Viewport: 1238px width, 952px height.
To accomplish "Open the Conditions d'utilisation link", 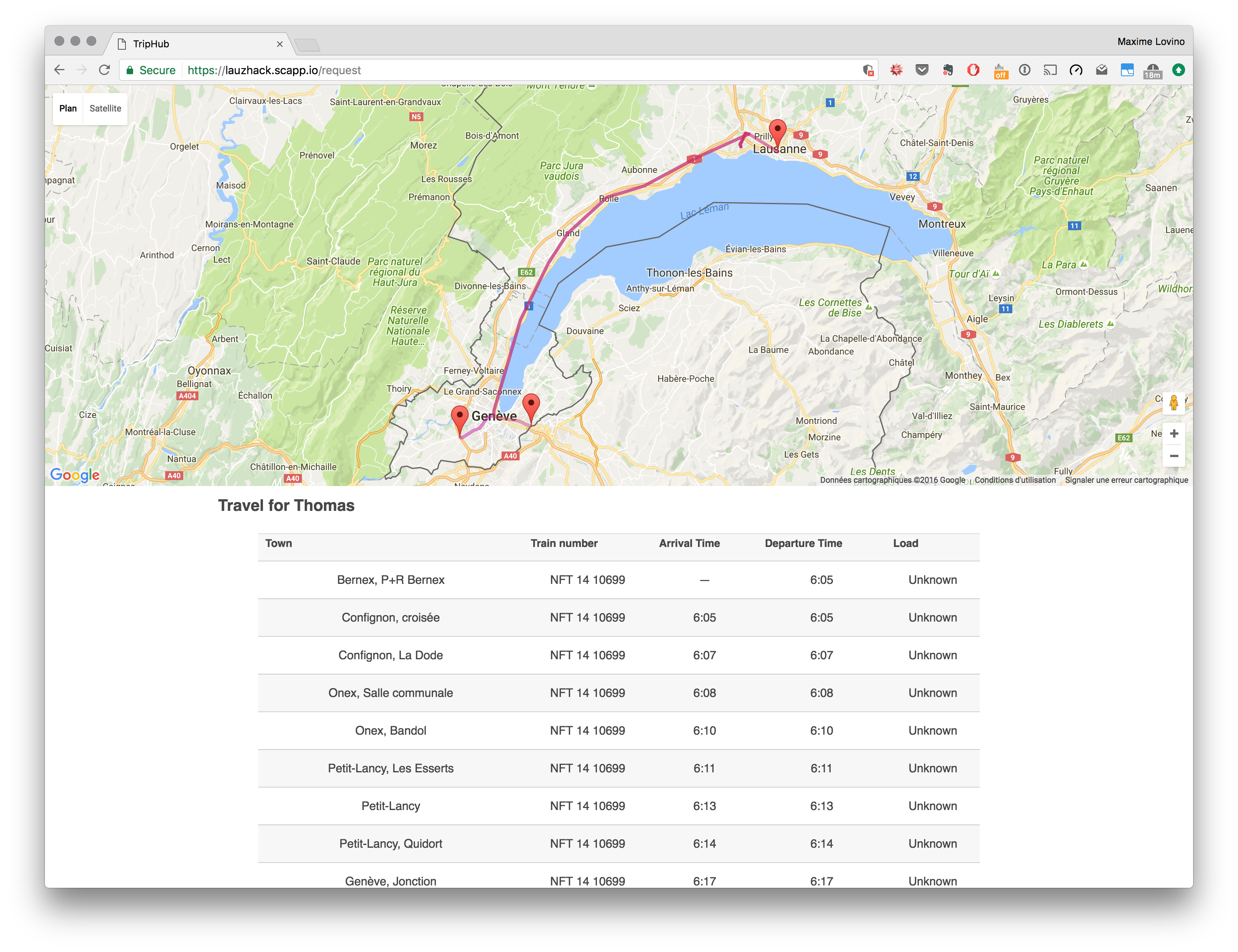I will 1015,480.
